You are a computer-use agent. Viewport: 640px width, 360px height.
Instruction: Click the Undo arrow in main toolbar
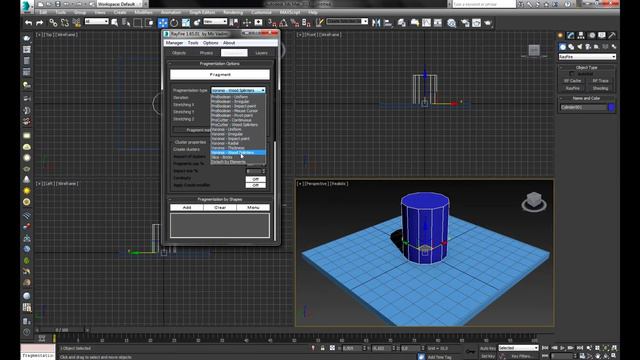[28, 23]
